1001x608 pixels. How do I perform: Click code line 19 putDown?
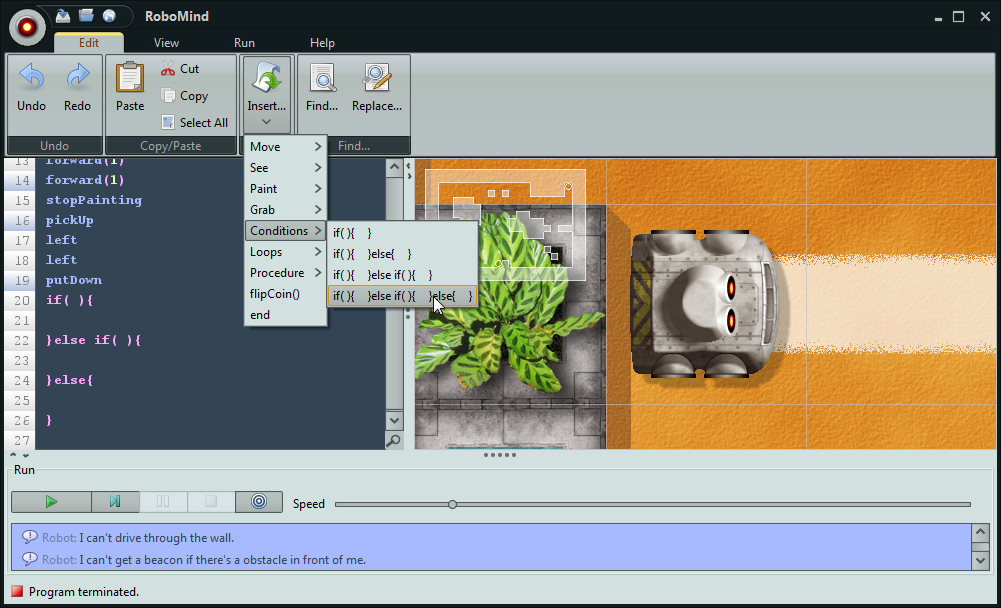pyautogui.click(x=73, y=280)
